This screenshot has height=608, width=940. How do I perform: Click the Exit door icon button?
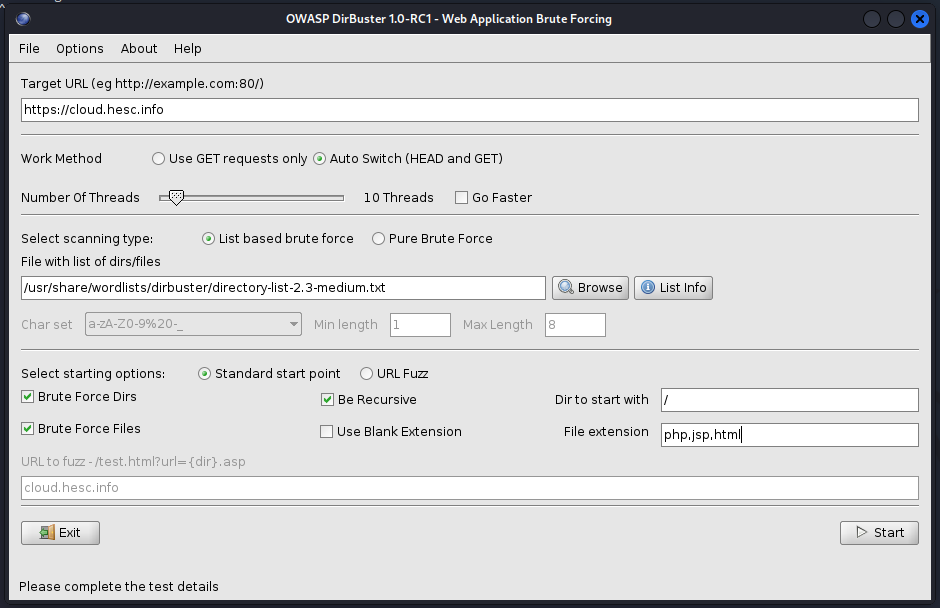pyautogui.click(x=60, y=533)
